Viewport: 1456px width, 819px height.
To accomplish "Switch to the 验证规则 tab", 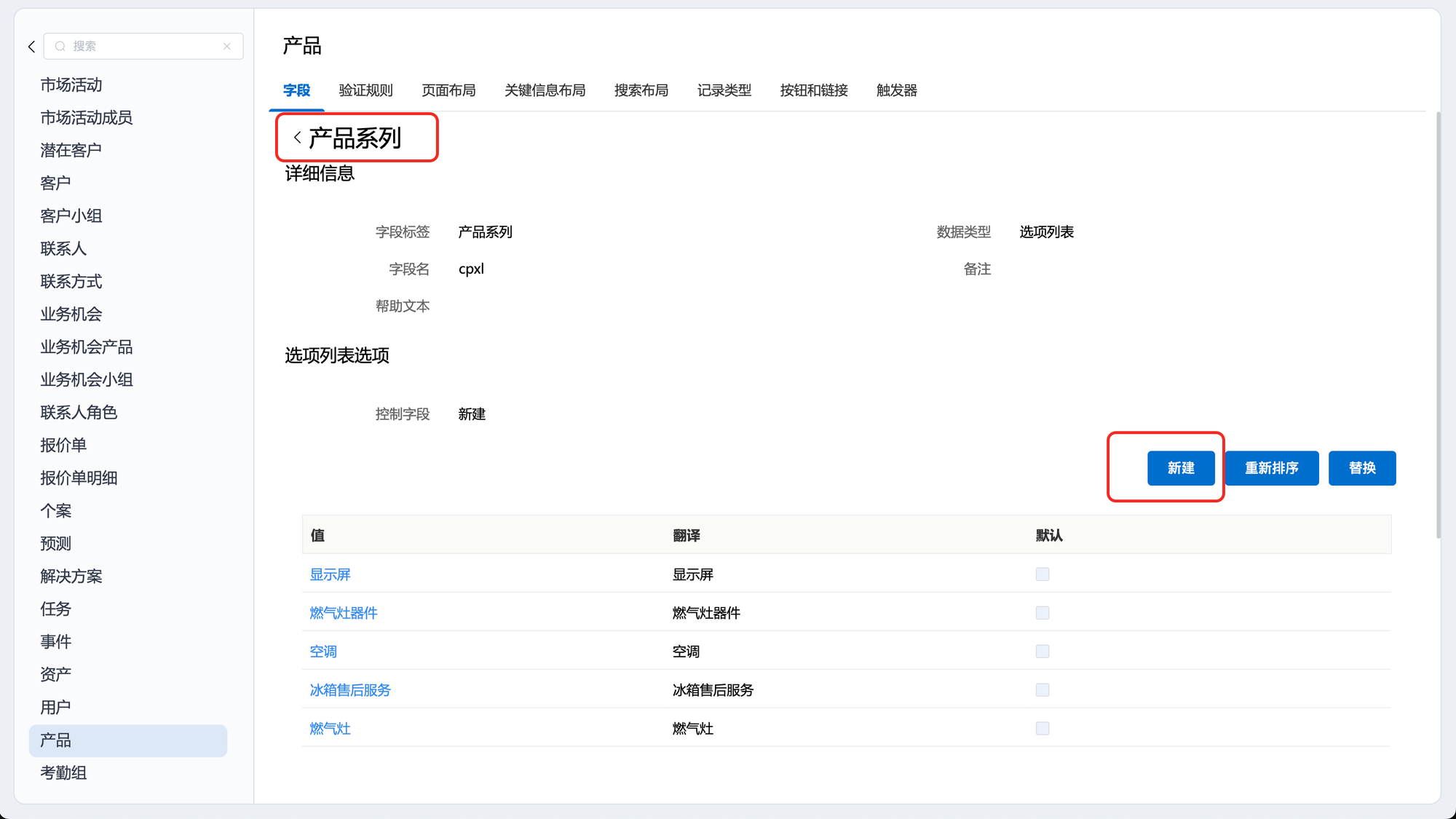I will (365, 90).
